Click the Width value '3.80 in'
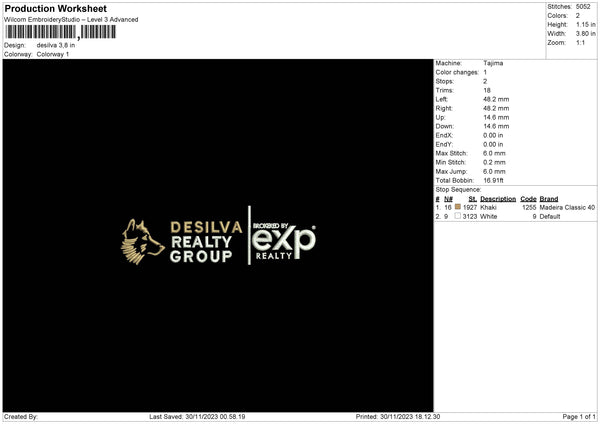The image size is (600, 424). coord(586,34)
